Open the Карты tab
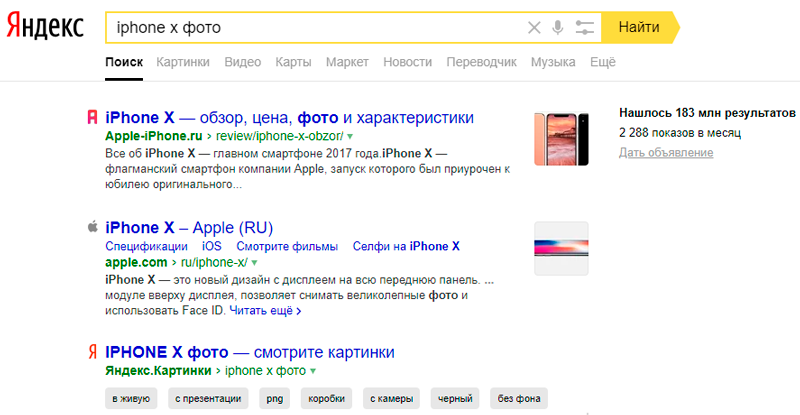The height and width of the screenshot is (415, 800). coord(293,62)
